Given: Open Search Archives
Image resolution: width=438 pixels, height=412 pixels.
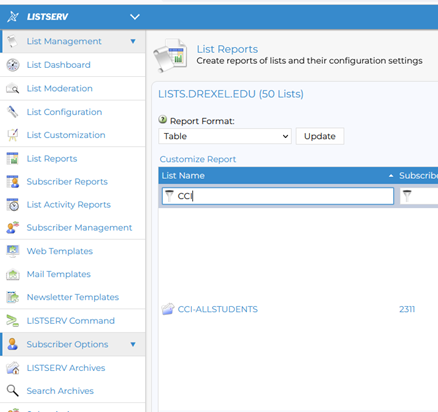Looking at the screenshot, I should 60,391.
